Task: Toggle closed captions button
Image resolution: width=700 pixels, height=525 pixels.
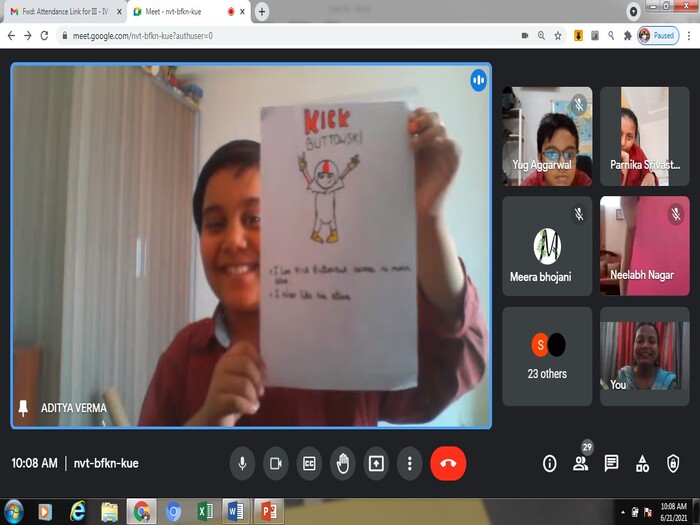Action: click(x=309, y=463)
